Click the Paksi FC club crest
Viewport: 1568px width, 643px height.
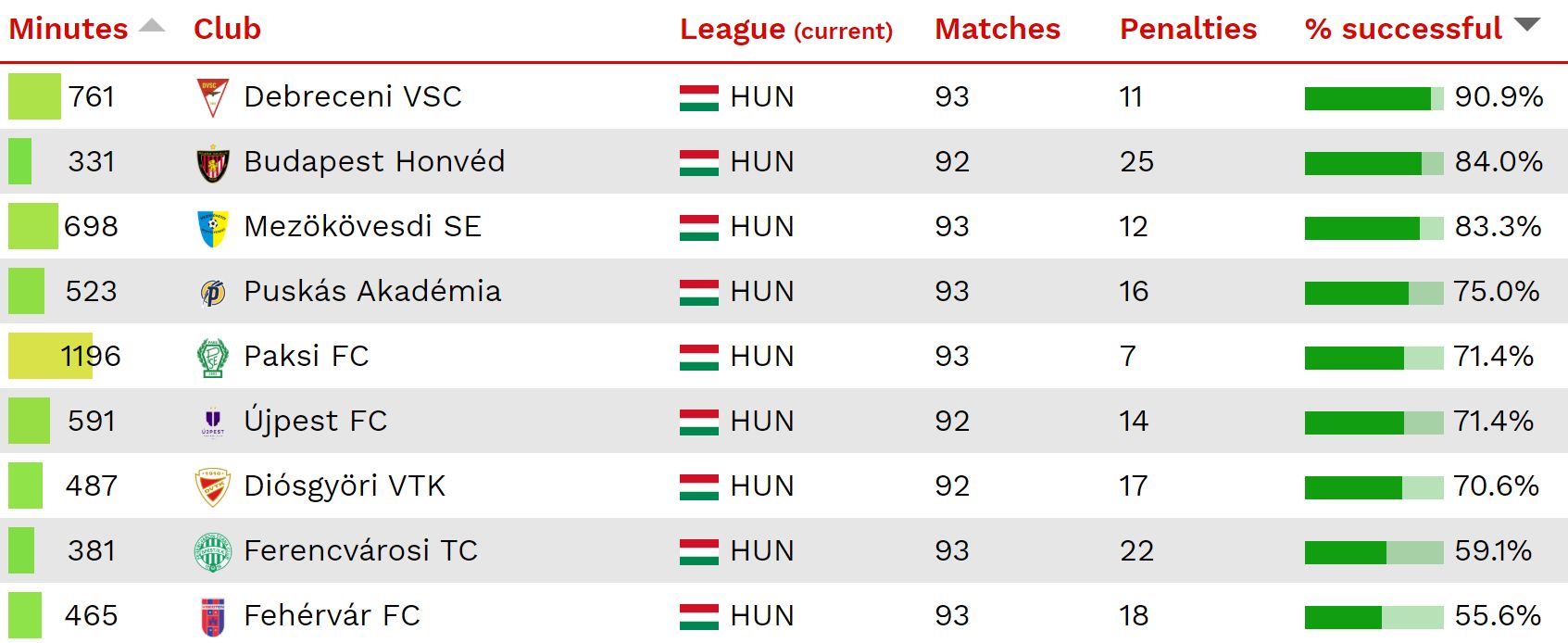pyautogui.click(x=213, y=358)
